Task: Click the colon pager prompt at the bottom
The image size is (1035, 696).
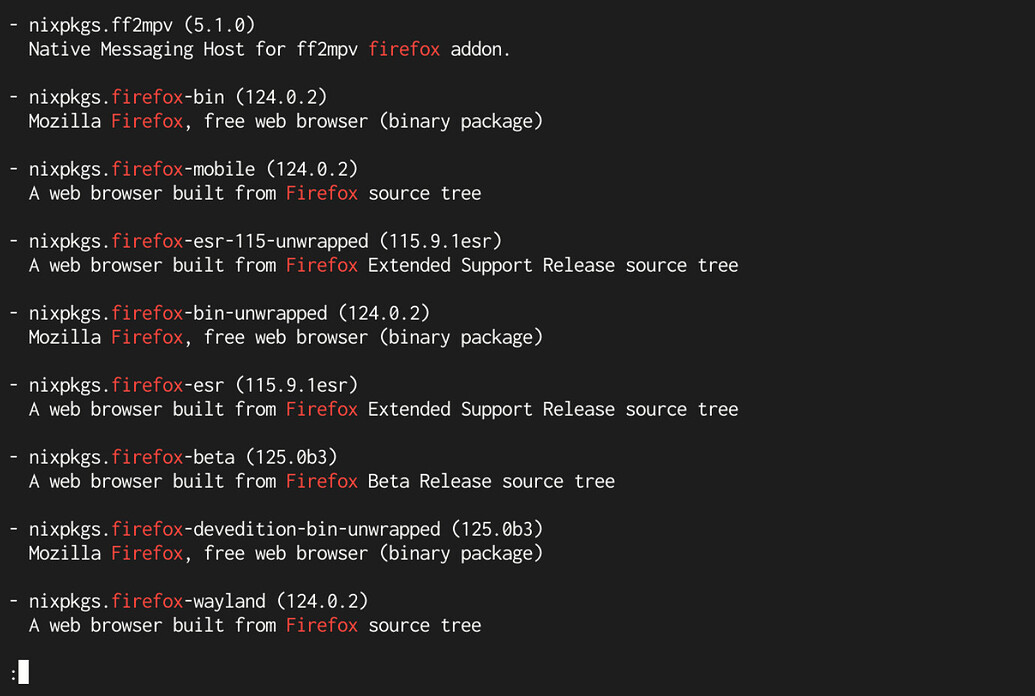Action: pos(13,674)
